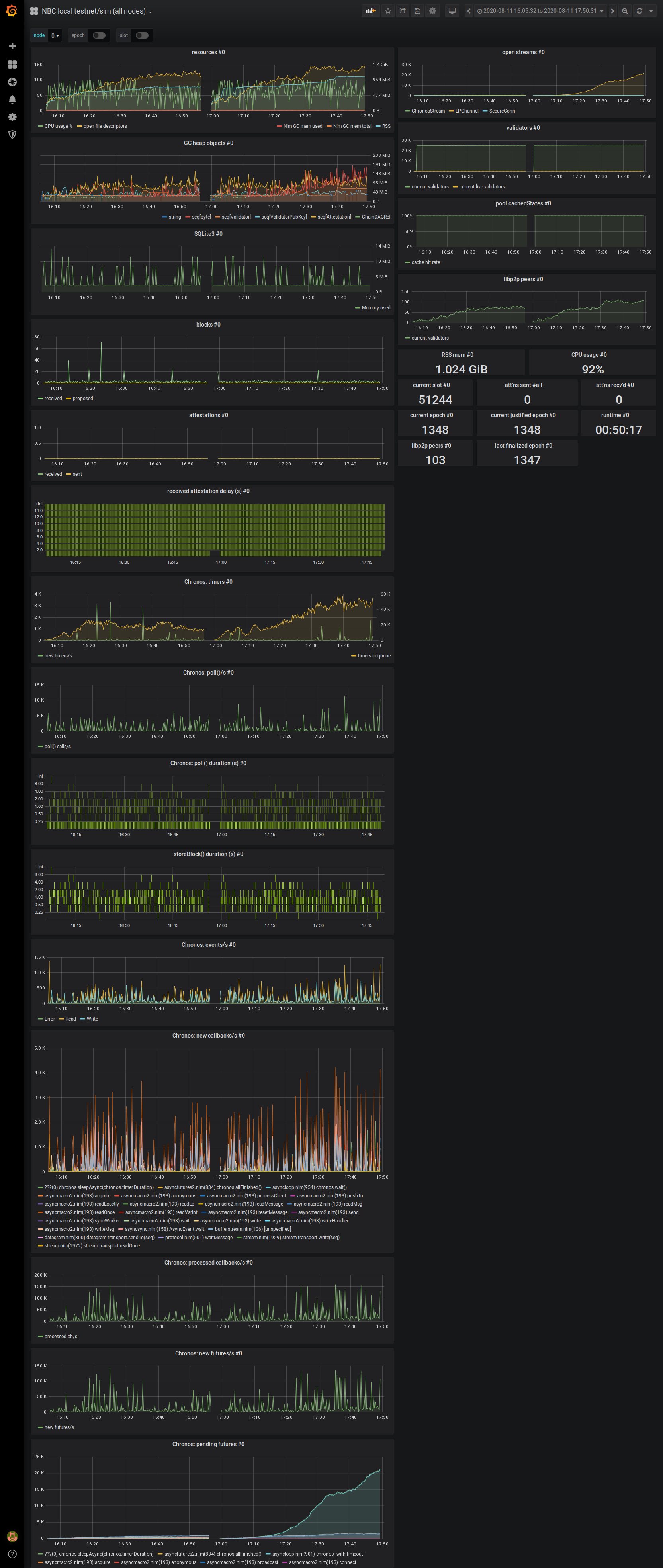Screen dimensions: 663x1568
Task: Refresh the dashboard with the refresh icon
Action: pos(639,11)
